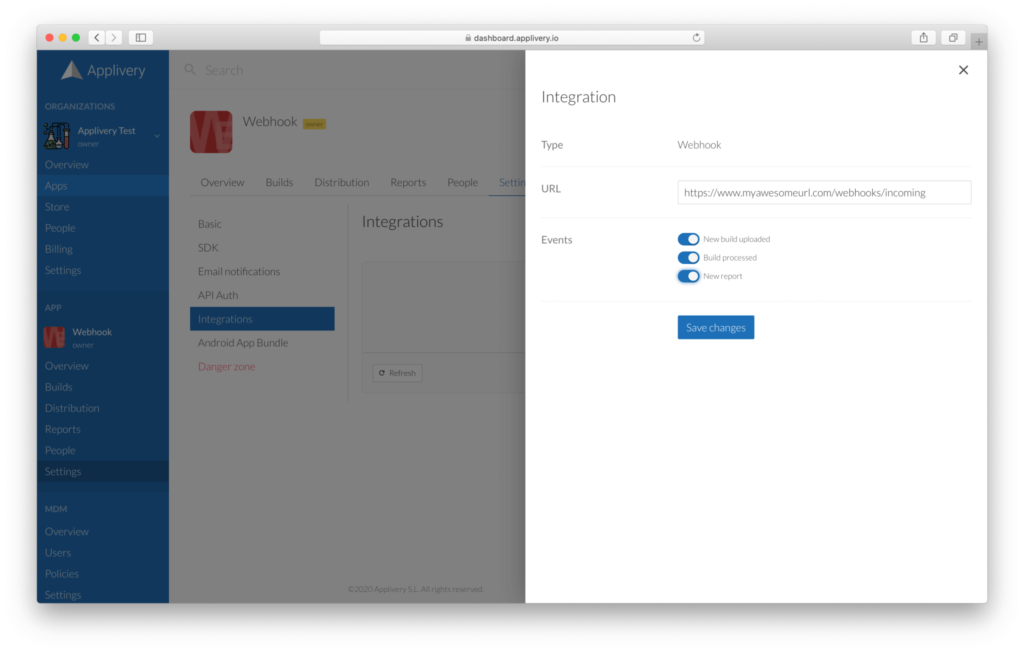This screenshot has height=652, width=1024.
Task: Click the search magnifier icon
Action: pyautogui.click(x=190, y=69)
